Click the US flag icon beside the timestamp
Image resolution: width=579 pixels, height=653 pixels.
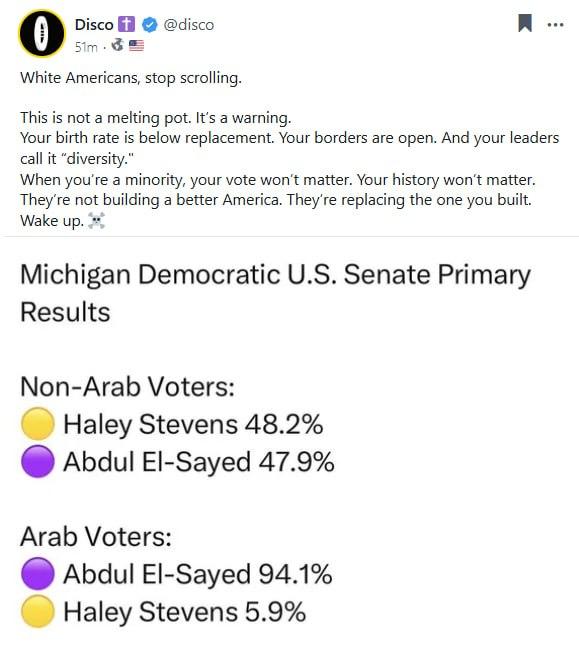click(x=136, y=45)
